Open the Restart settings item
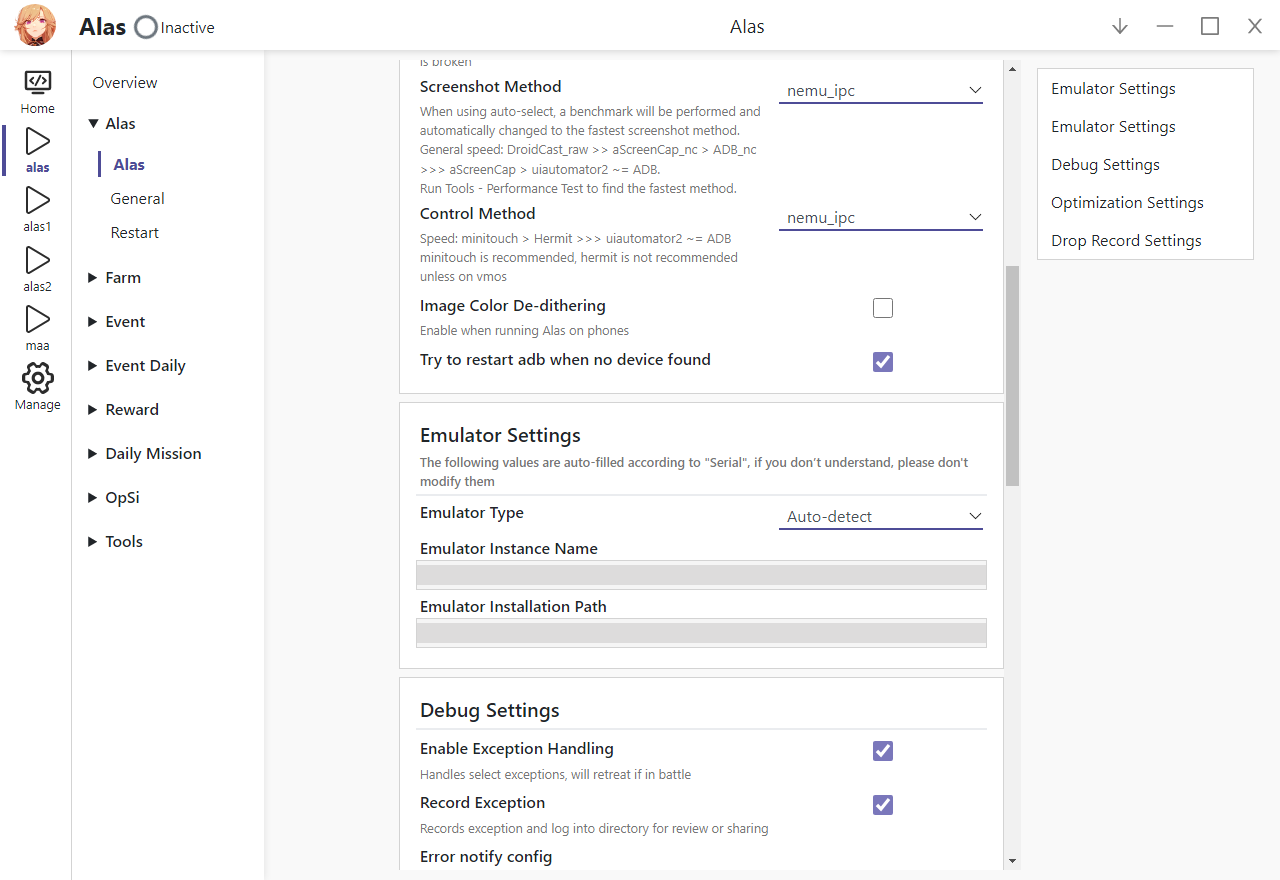The height and width of the screenshot is (880, 1280). [135, 233]
